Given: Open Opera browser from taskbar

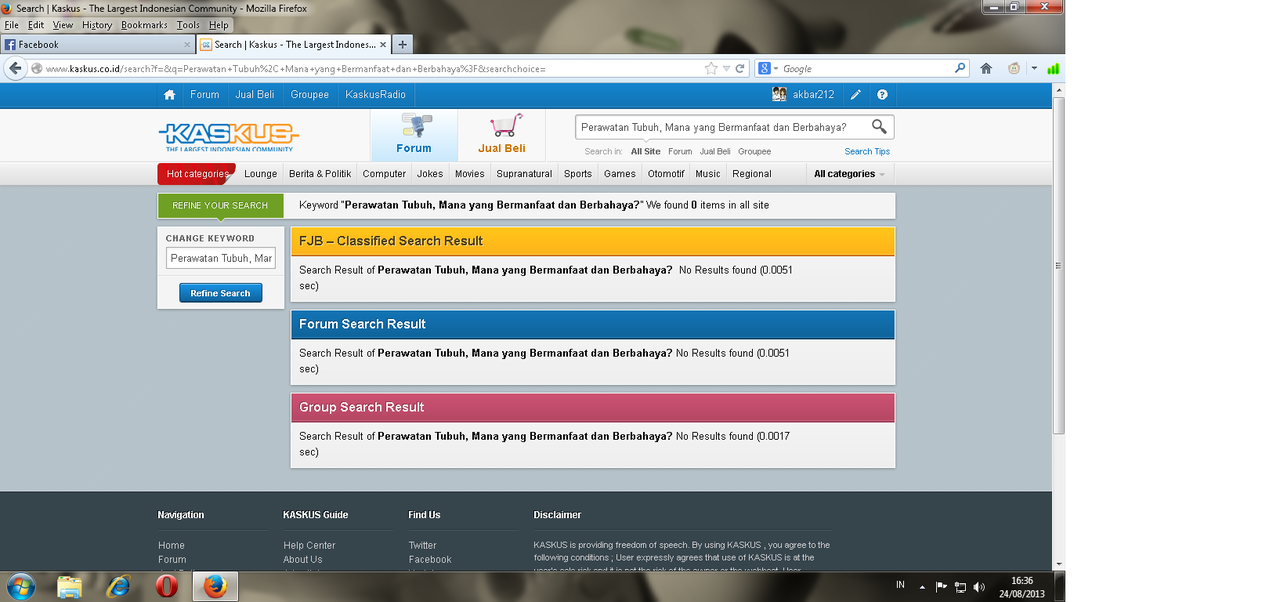Looking at the screenshot, I should 167,586.
